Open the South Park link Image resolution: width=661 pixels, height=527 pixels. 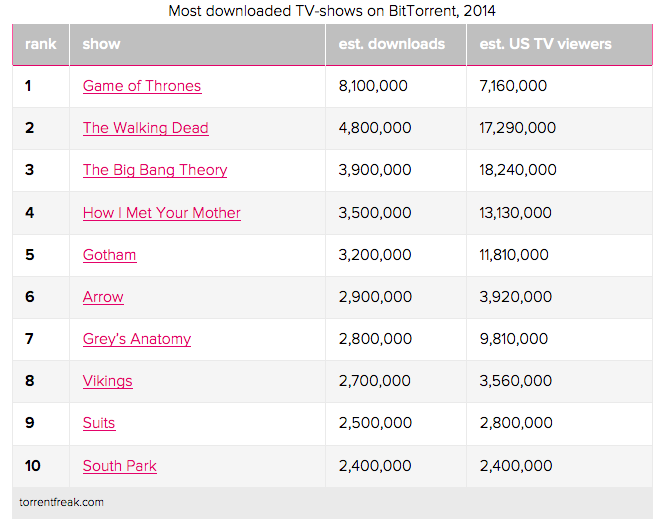point(119,466)
